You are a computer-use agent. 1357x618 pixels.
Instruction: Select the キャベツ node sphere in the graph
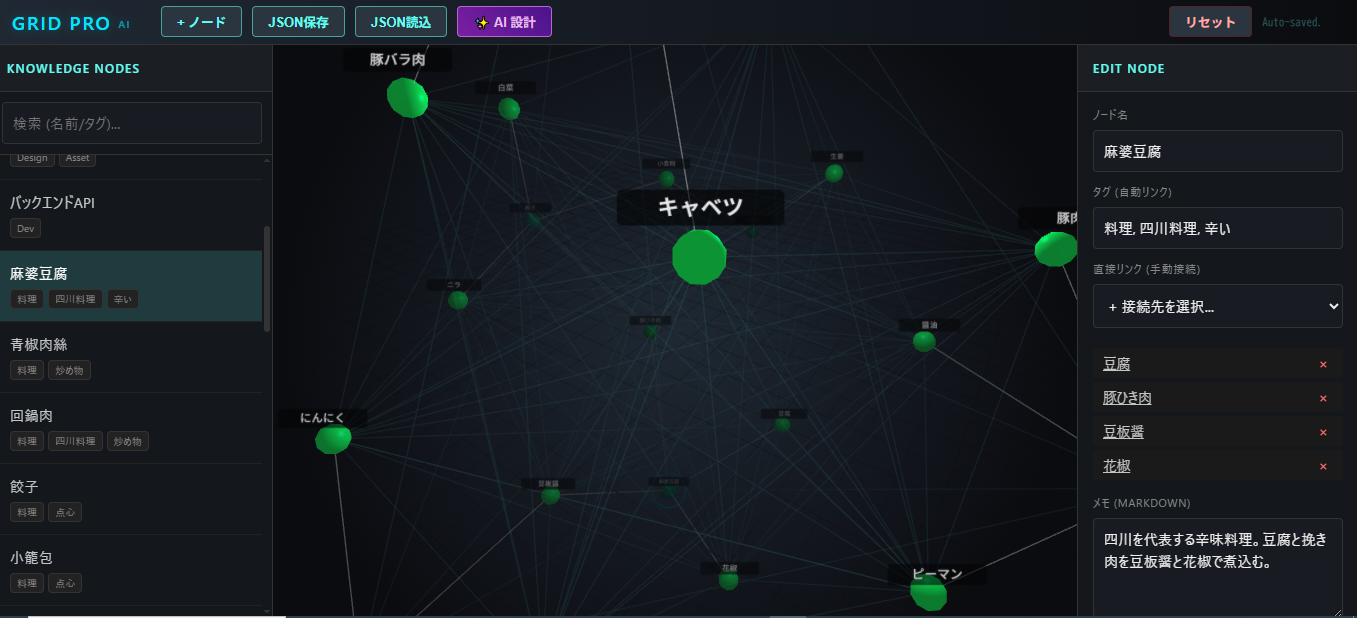pyautogui.click(x=699, y=257)
